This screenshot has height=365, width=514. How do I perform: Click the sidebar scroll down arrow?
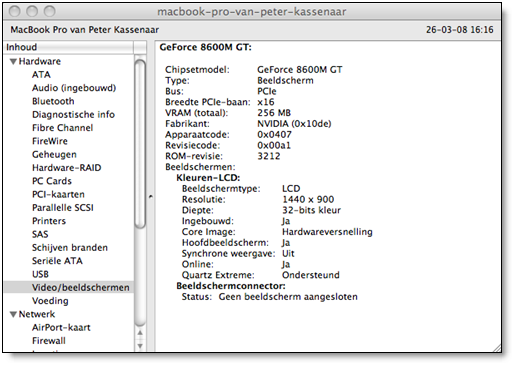(140, 346)
